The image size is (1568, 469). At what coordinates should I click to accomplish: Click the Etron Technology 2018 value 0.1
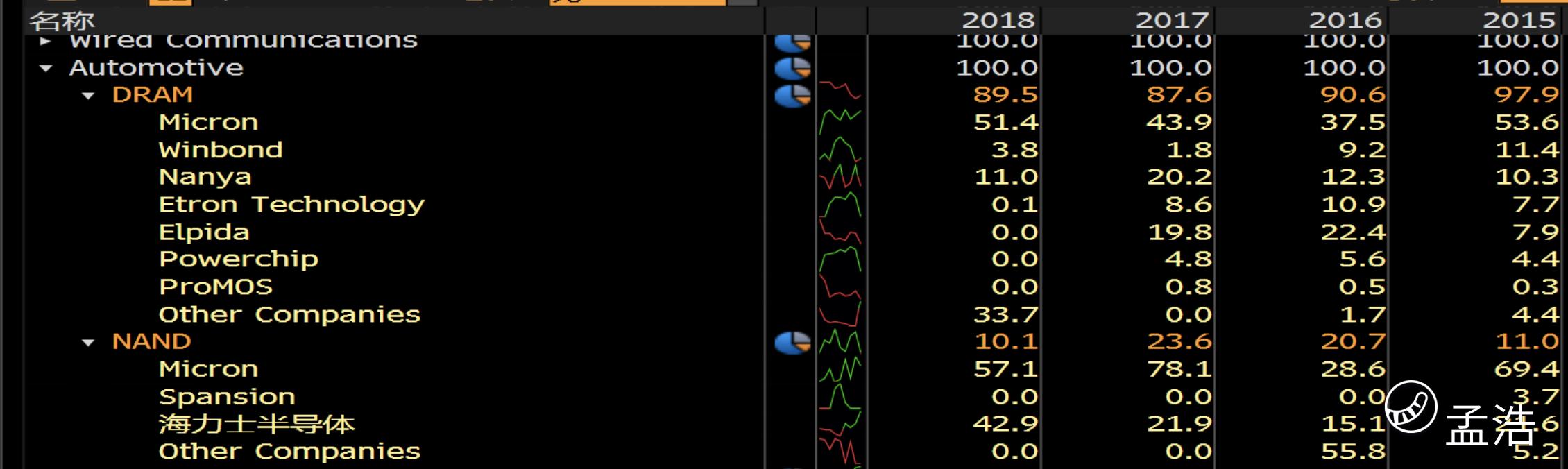click(x=1014, y=205)
